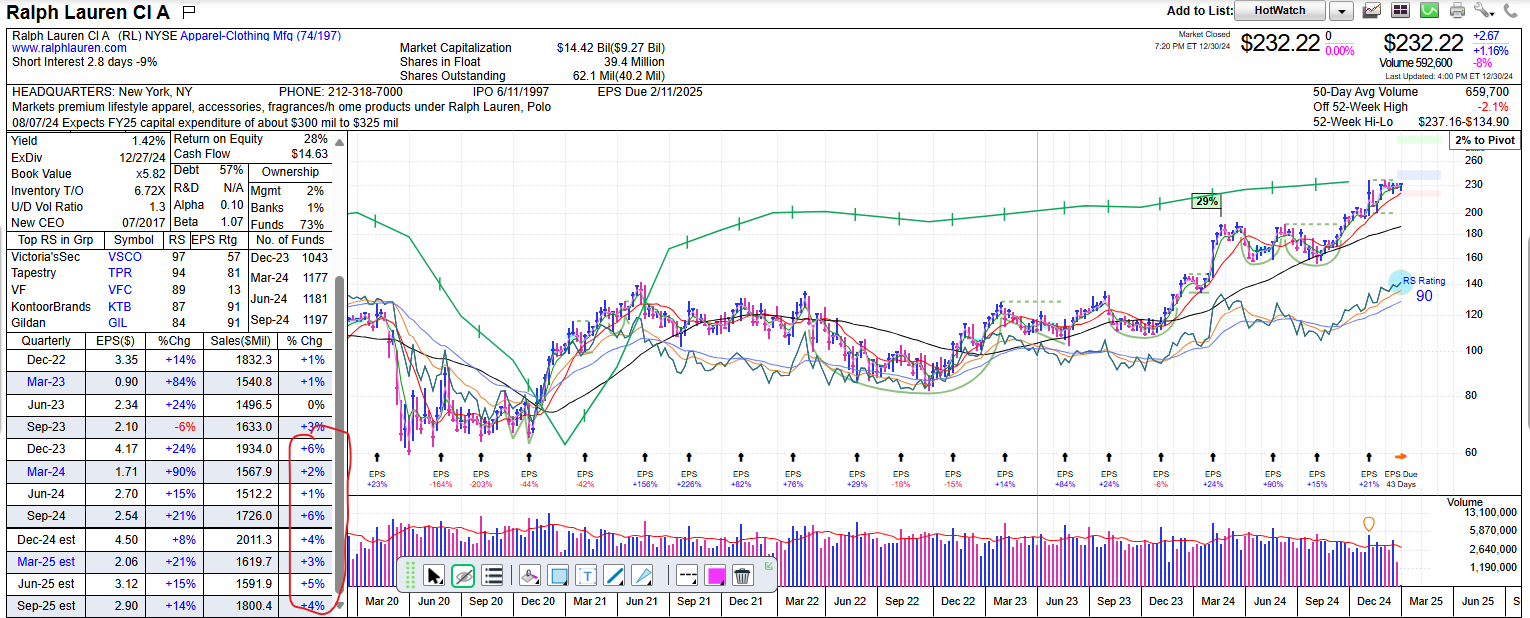Click the flag icon beside Ralph Lauren title
Screen dimensions: 1530x618
189,12
